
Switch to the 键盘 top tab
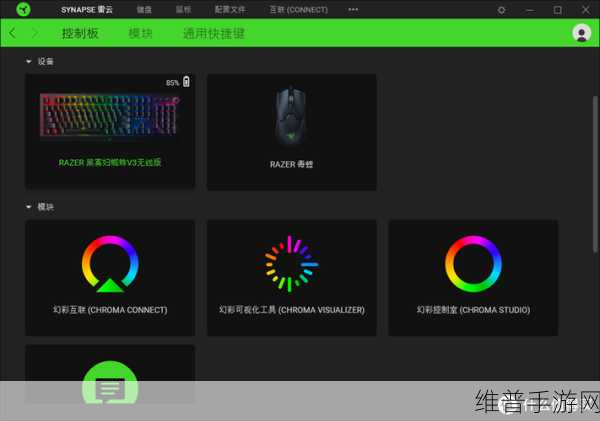[x=144, y=10]
